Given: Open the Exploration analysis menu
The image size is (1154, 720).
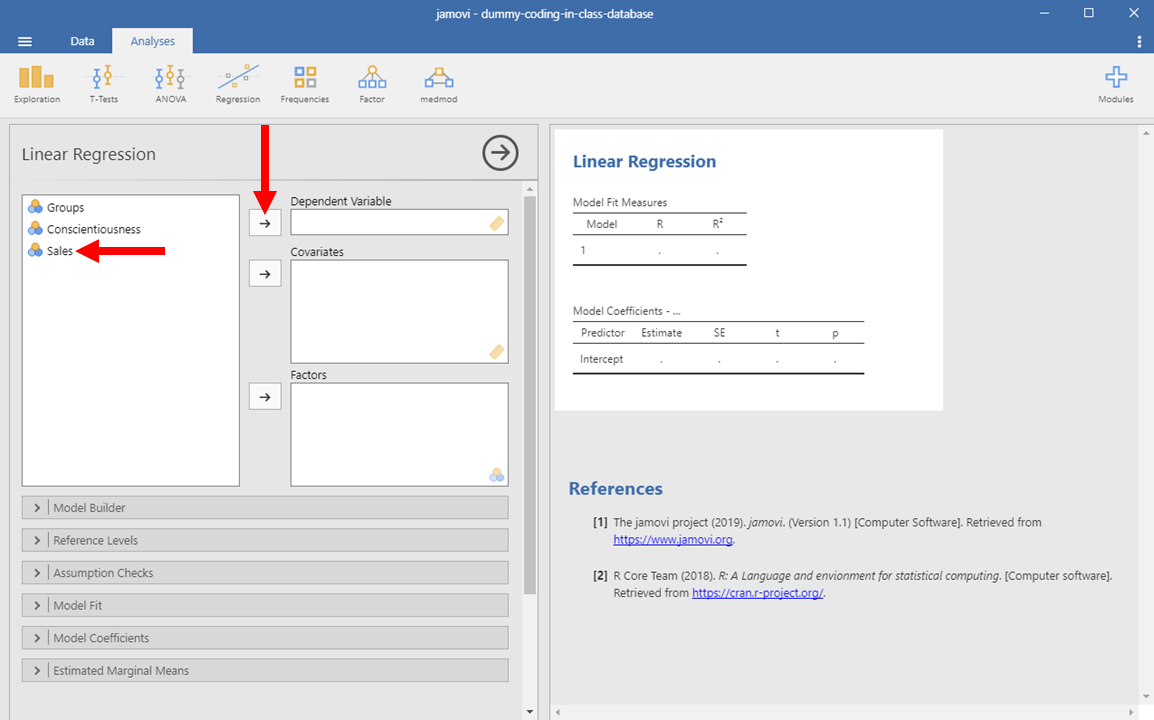Looking at the screenshot, I should pyautogui.click(x=37, y=84).
